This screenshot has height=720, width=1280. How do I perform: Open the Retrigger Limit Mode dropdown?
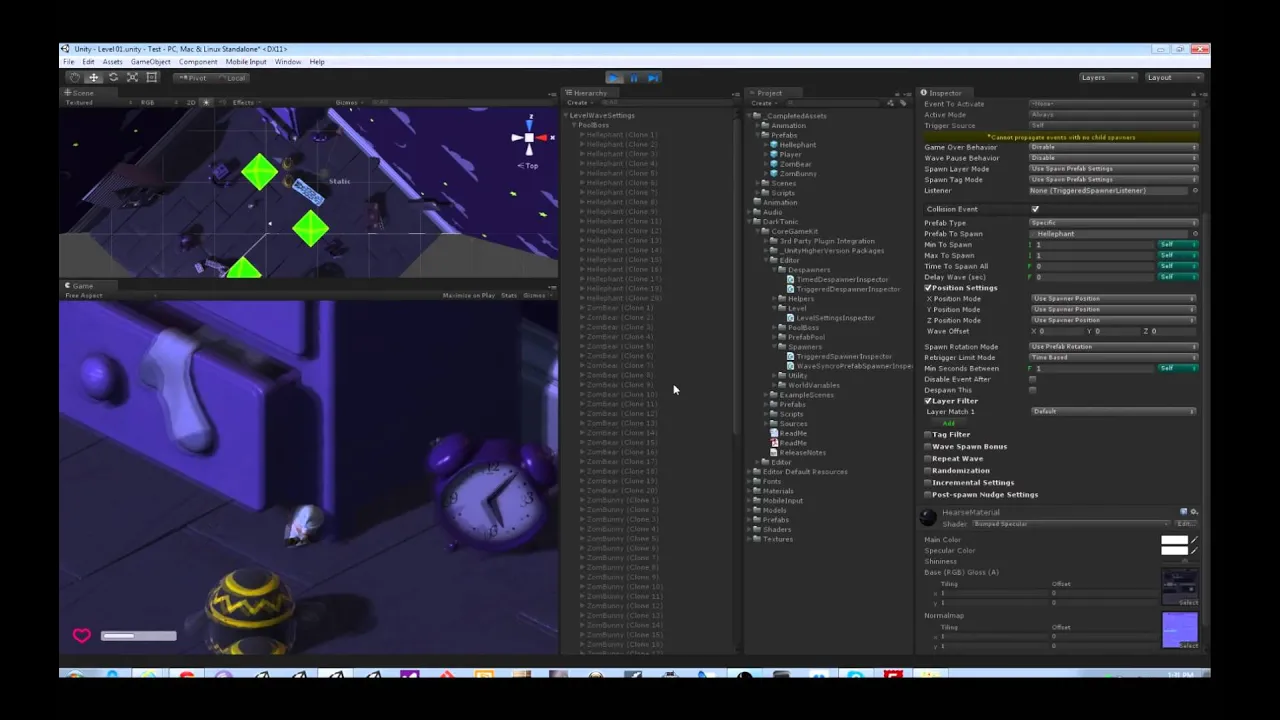click(1113, 358)
